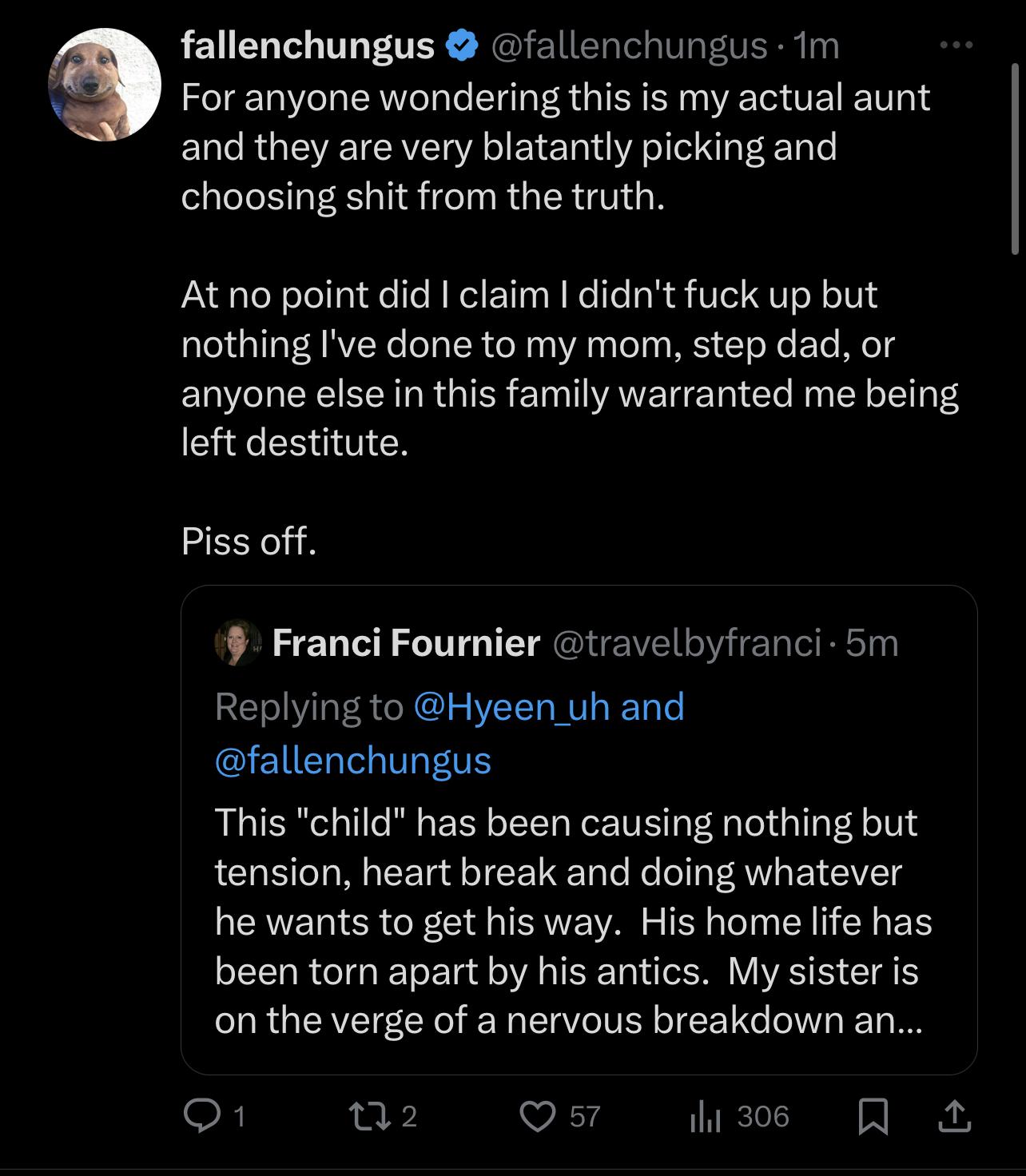The image size is (1026, 1176).
Task: Open the three-dot more options menu
Action: pyautogui.click(x=956, y=46)
